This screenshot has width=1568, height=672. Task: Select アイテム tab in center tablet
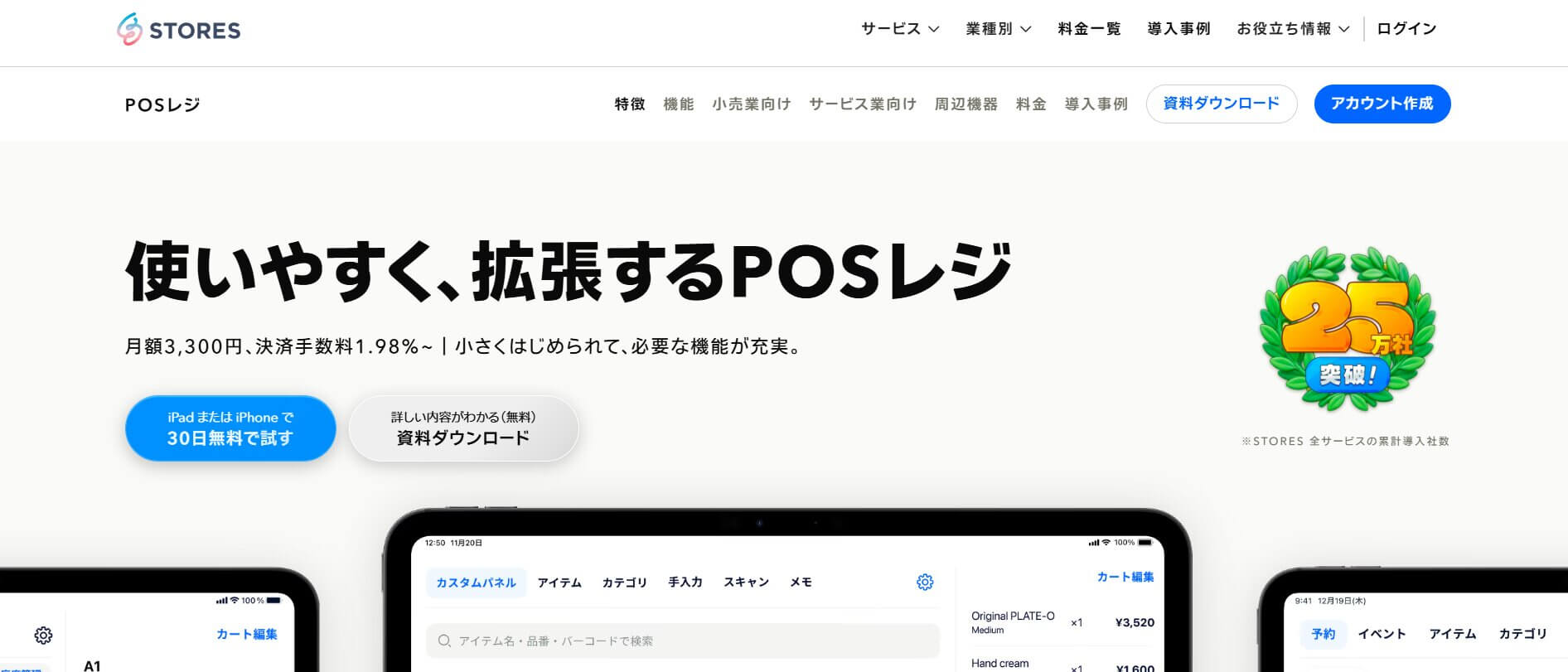coord(559,583)
